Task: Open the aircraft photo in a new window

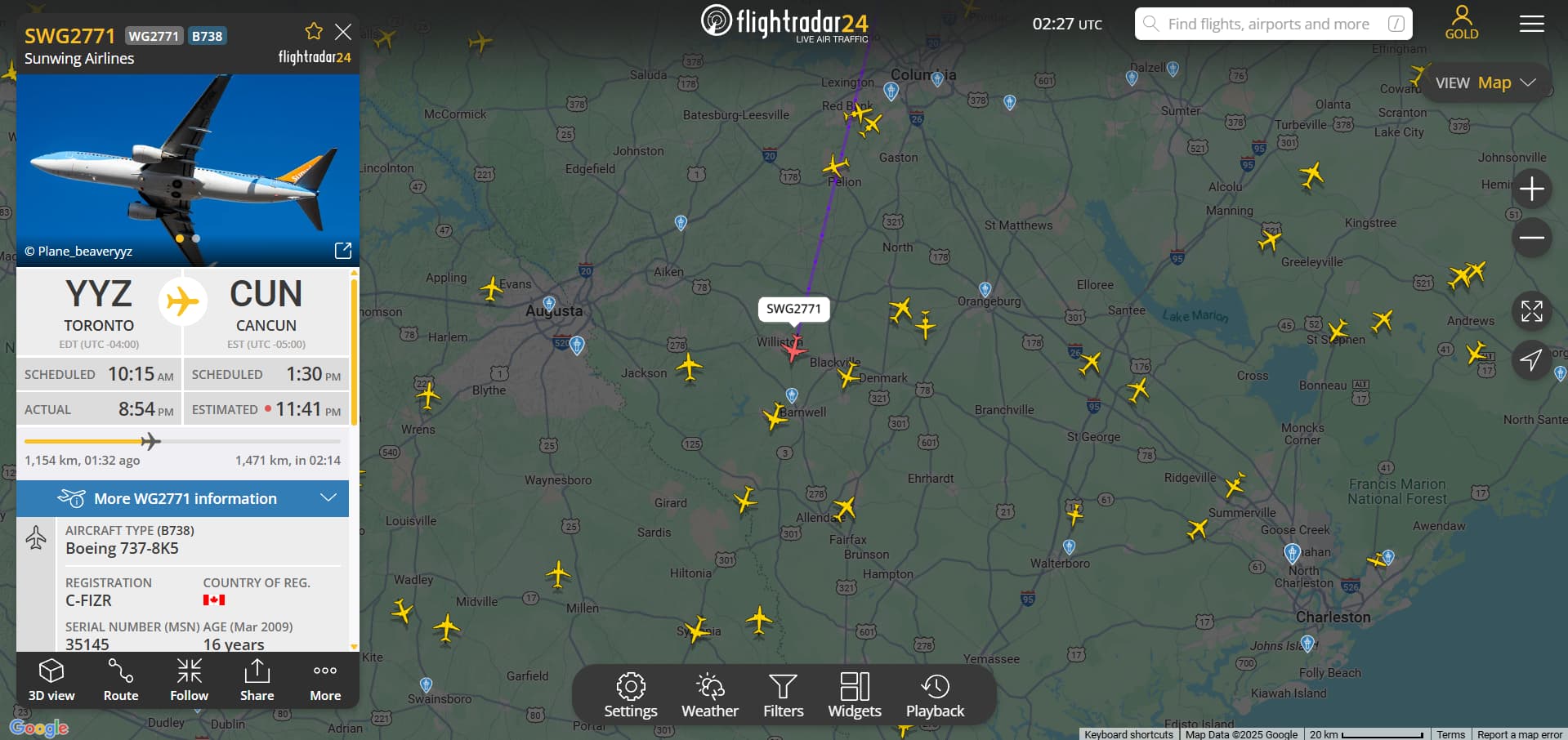Action: point(343,250)
